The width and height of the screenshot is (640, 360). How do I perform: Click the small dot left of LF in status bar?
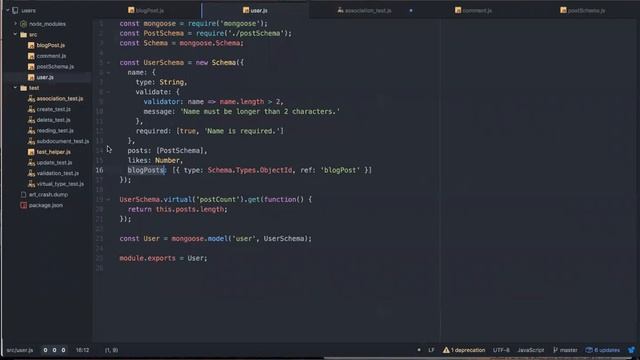pyautogui.click(x=419, y=350)
